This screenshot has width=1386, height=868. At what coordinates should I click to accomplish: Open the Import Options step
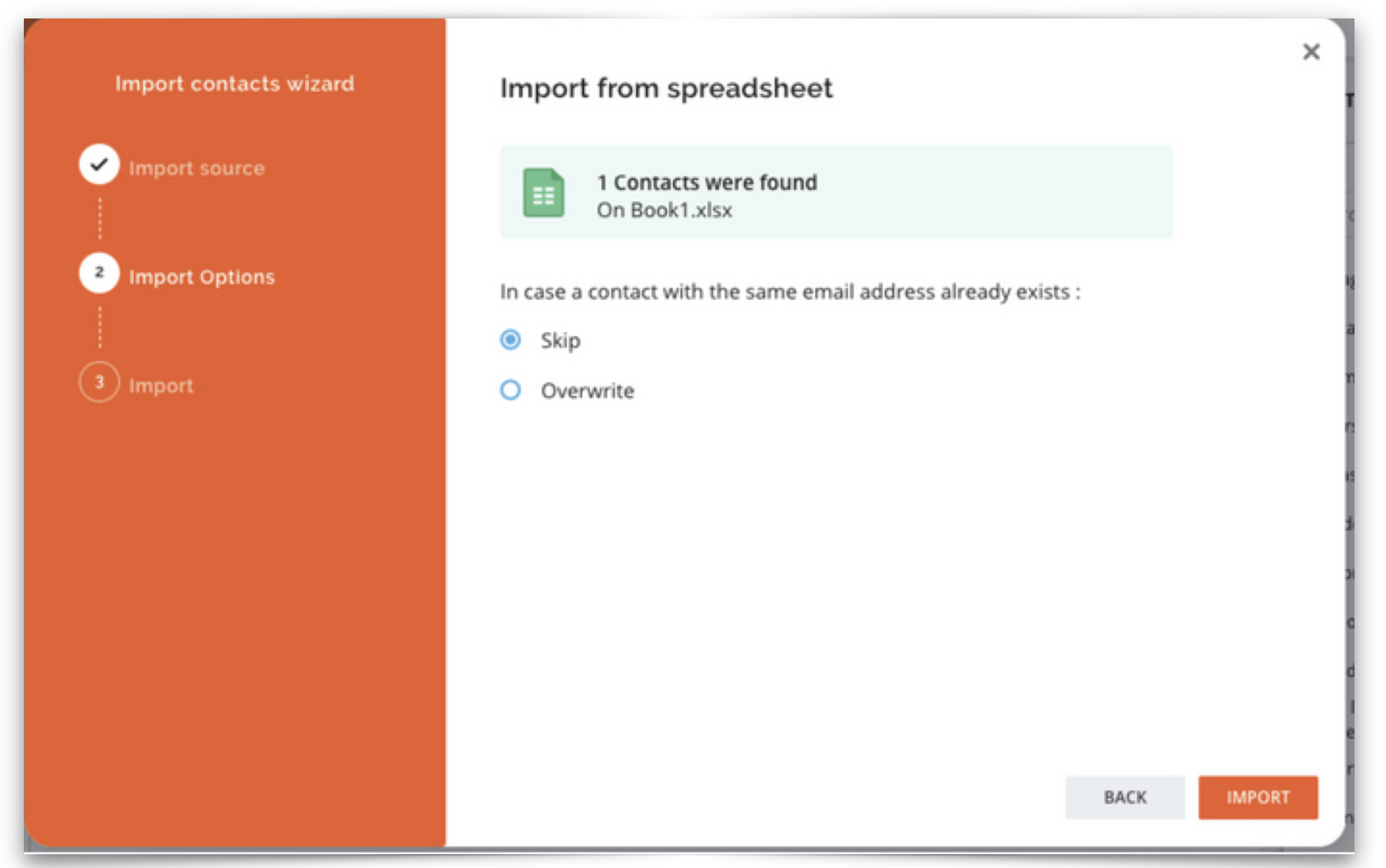(x=202, y=277)
